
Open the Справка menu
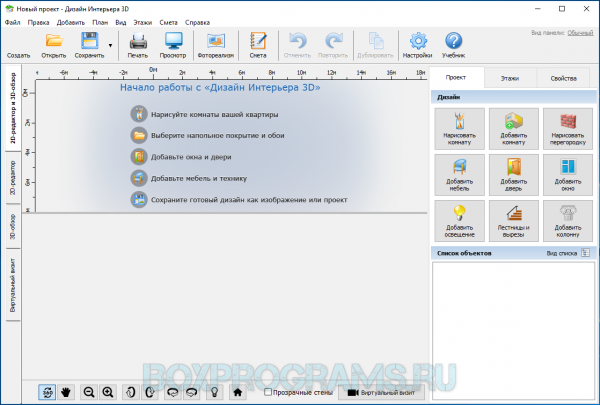pos(197,22)
